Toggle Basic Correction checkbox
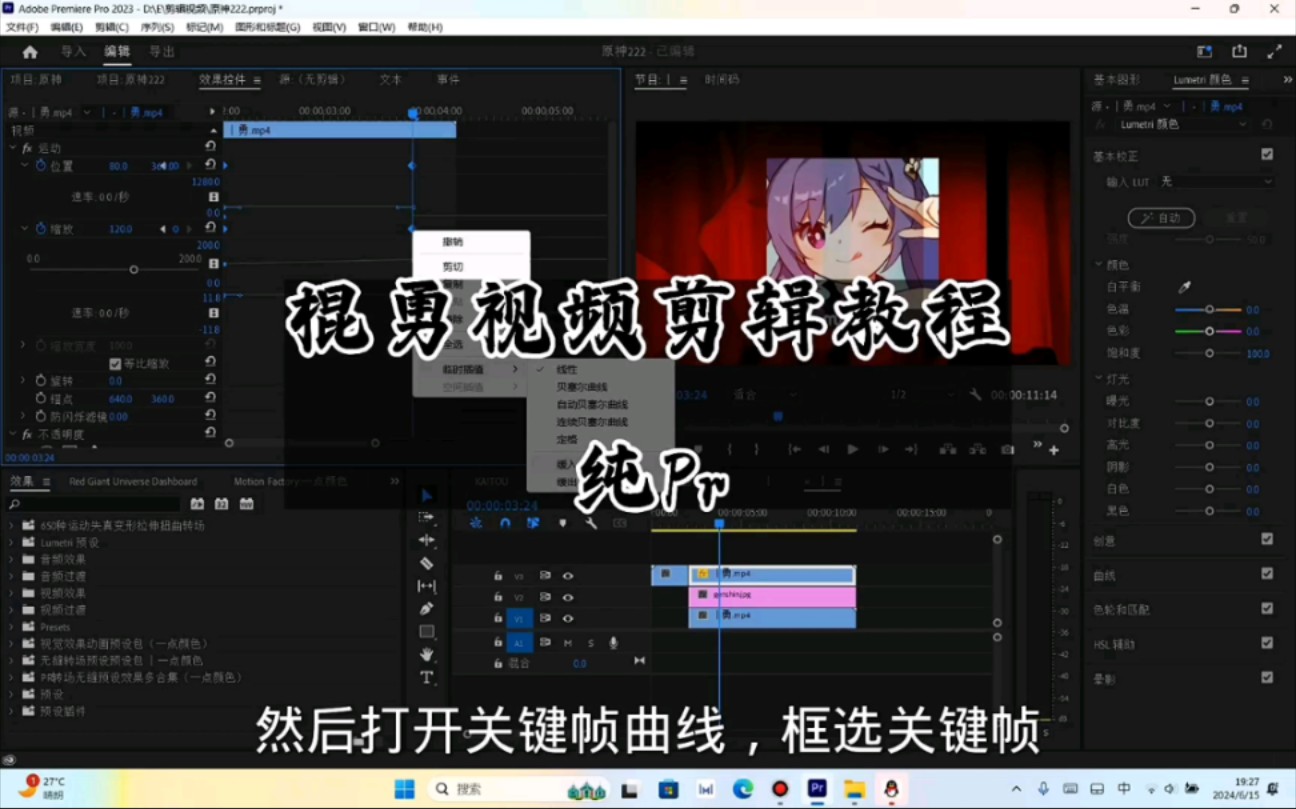This screenshot has height=809, width=1296. (1267, 155)
